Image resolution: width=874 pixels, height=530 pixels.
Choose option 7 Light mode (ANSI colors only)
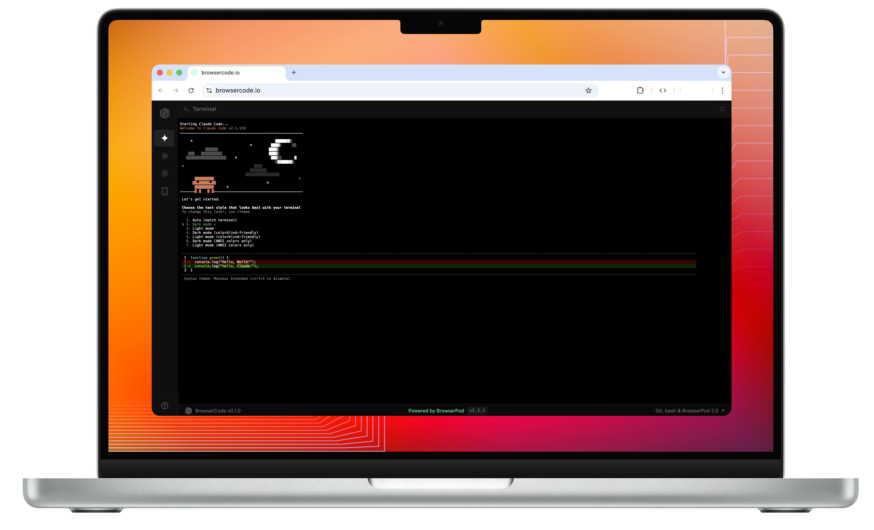220,245
